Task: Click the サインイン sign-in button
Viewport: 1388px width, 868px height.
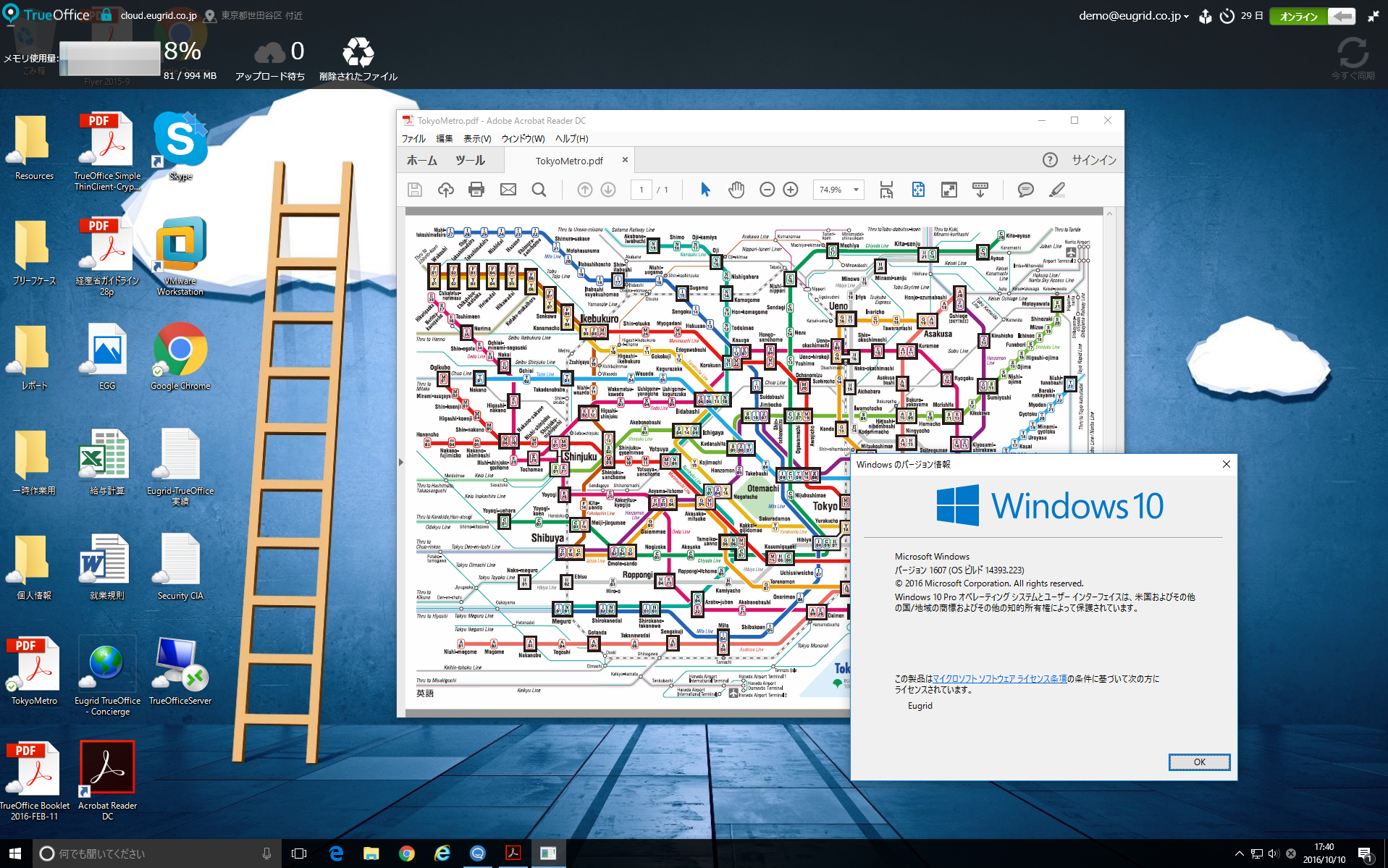Action: click(x=1093, y=160)
